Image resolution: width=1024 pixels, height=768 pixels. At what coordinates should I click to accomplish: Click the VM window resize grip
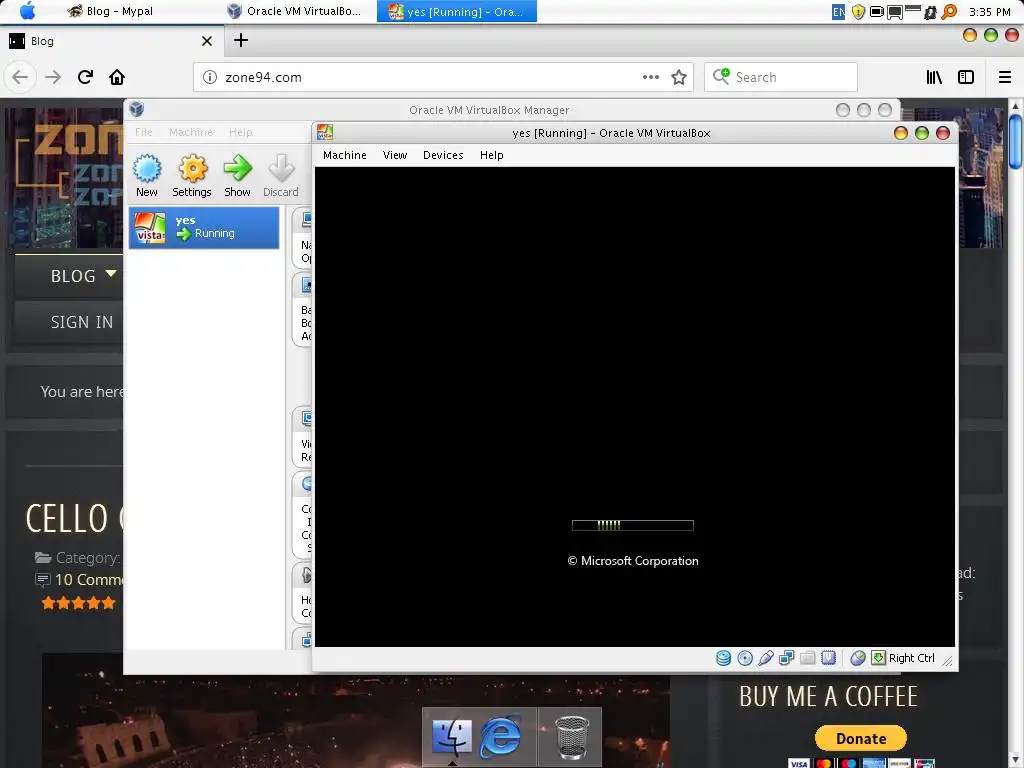(x=948, y=662)
